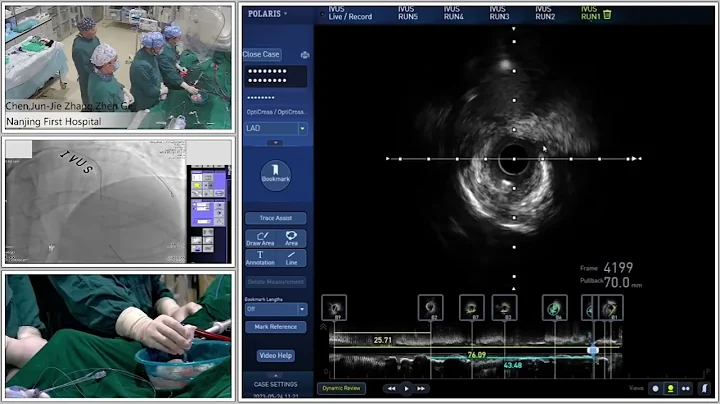Delete IVUS RUN1 using trash icon
The width and height of the screenshot is (720, 404).
[x=607, y=15]
